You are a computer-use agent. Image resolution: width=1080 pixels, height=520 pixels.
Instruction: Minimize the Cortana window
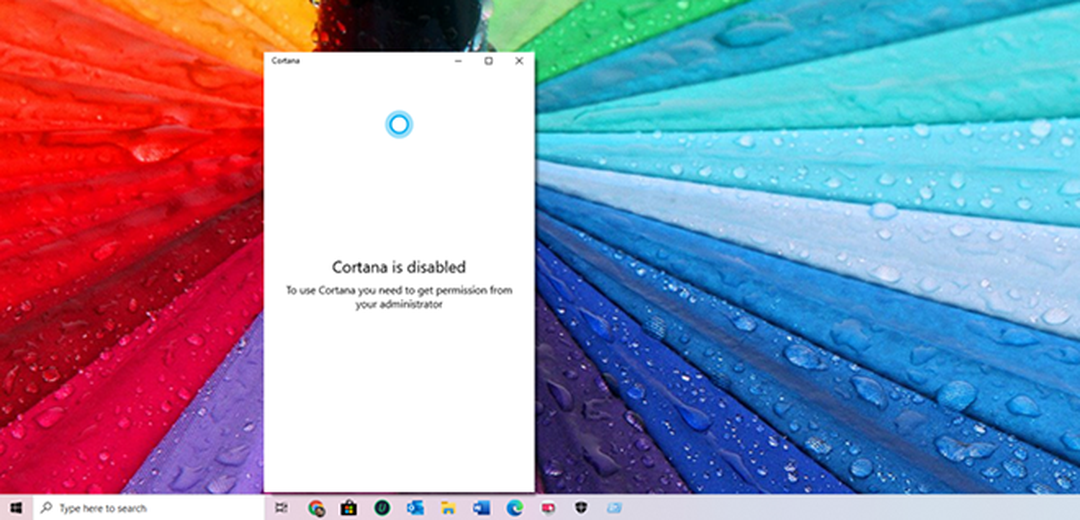pos(458,61)
